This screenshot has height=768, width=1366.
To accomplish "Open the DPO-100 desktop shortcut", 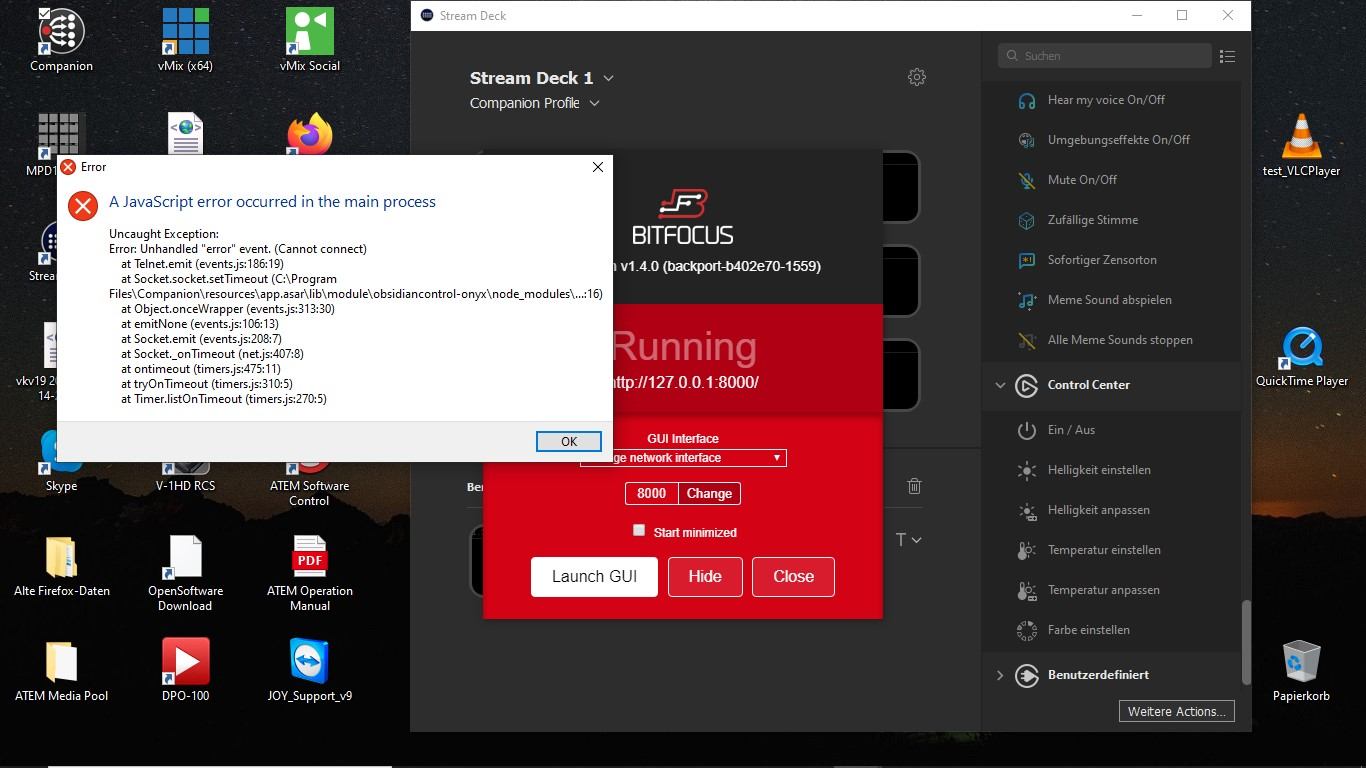I will coord(186,669).
